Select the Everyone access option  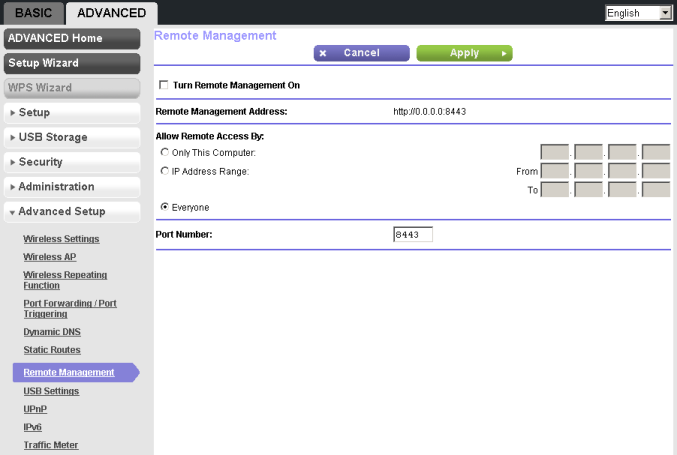pyautogui.click(x=165, y=207)
